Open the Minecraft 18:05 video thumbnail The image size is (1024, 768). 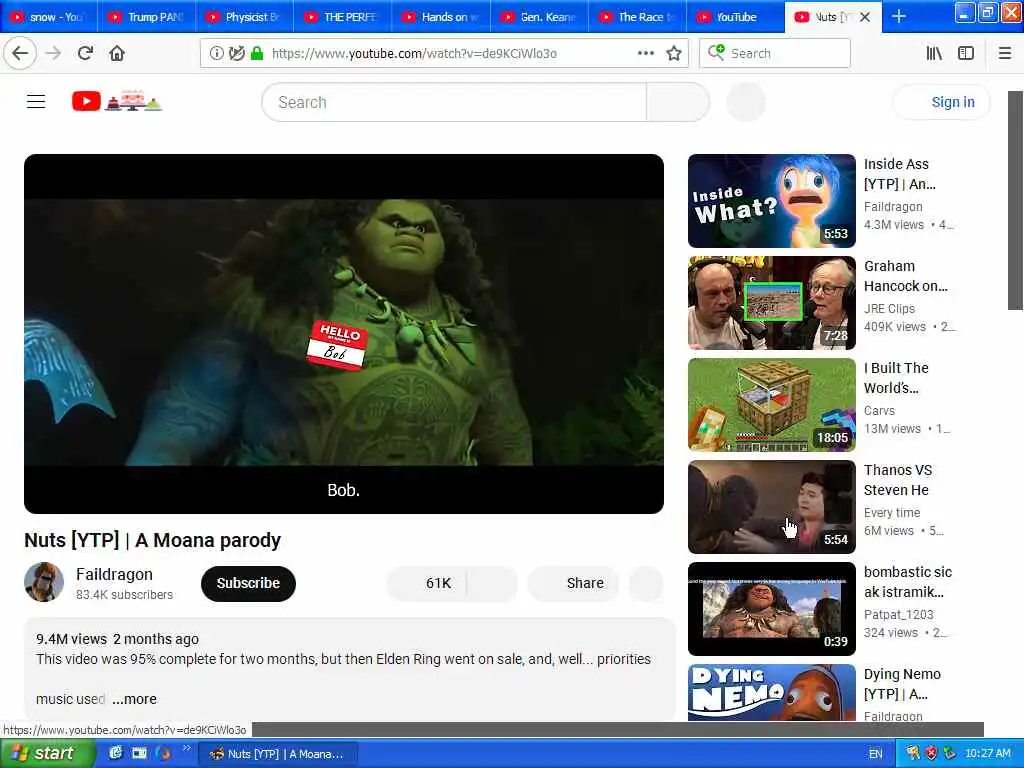tap(771, 404)
